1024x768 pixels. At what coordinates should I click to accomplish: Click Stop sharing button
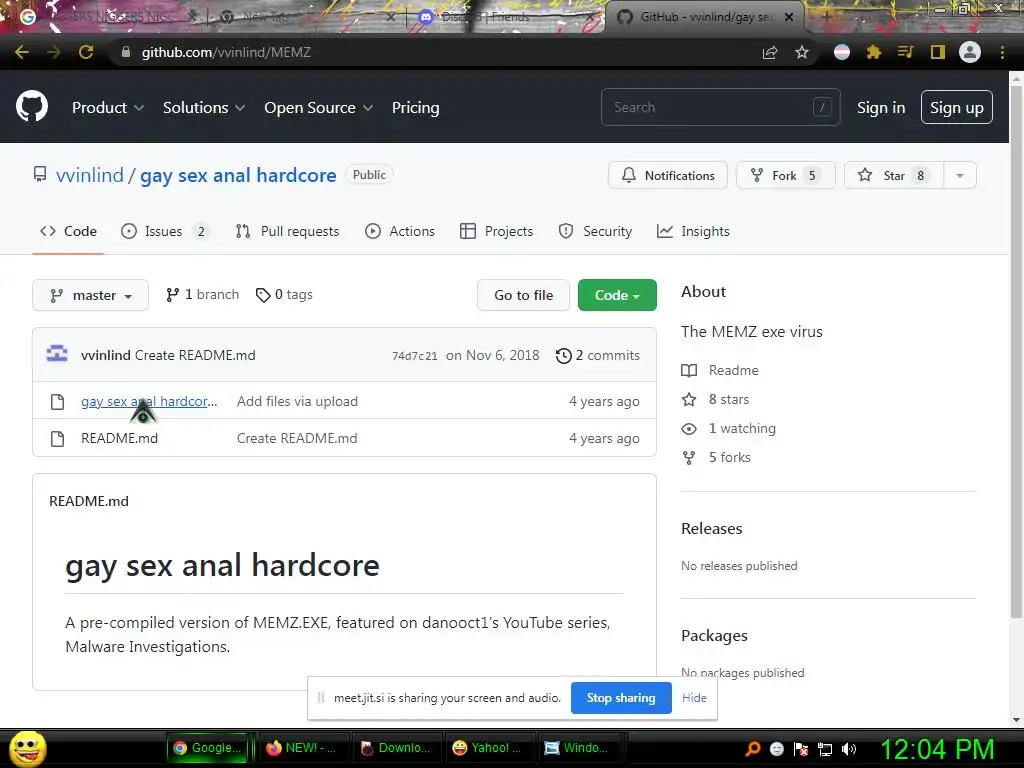tap(620, 698)
